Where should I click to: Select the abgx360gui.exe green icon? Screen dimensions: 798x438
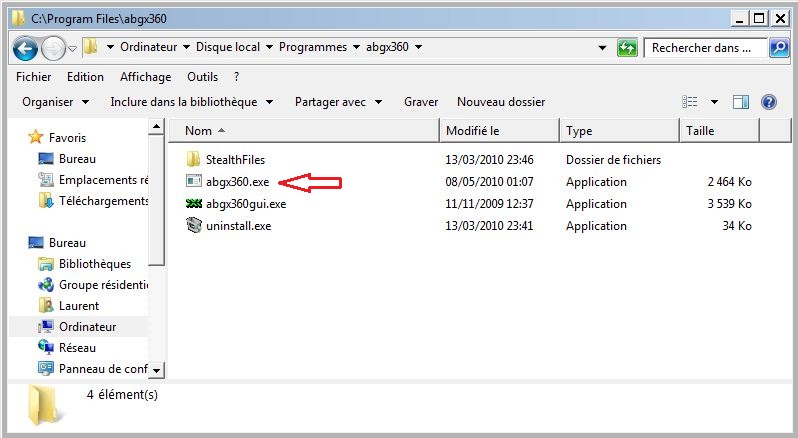click(194, 204)
